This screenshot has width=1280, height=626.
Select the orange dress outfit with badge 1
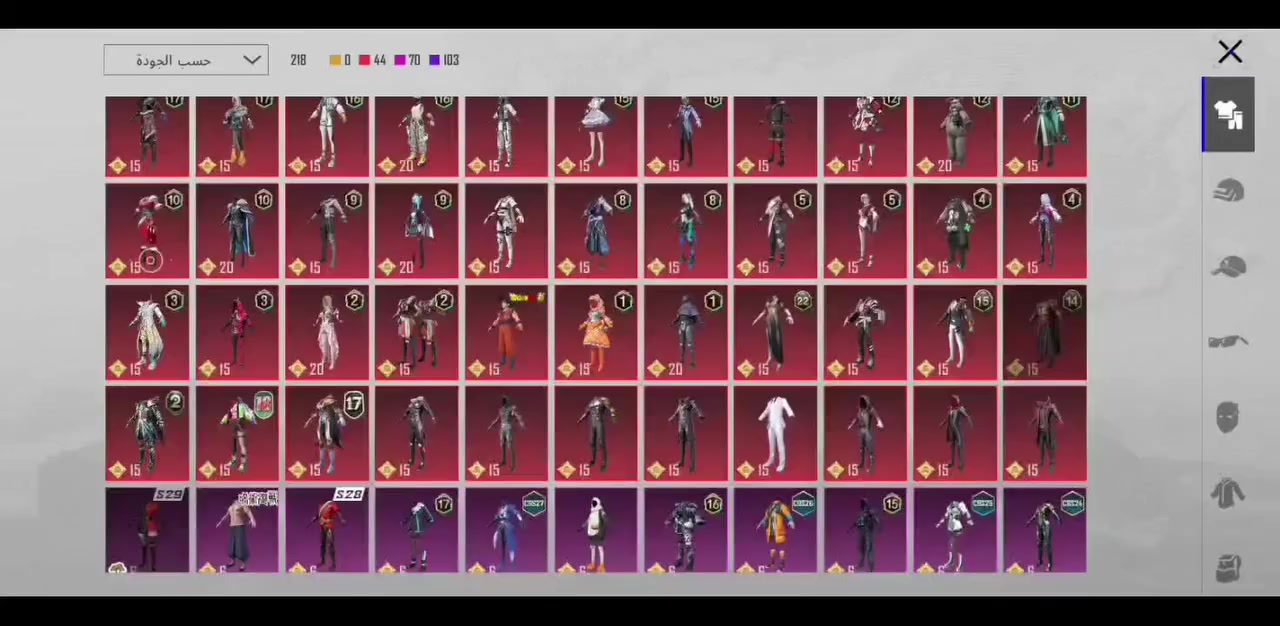coord(596,333)
